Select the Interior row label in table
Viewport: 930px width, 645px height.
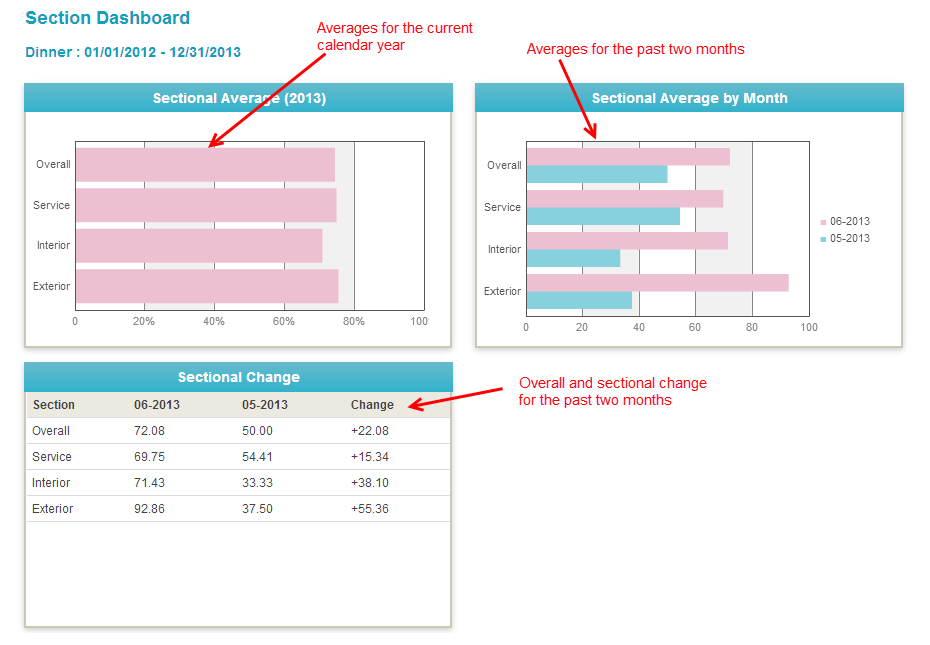(51, 483)
